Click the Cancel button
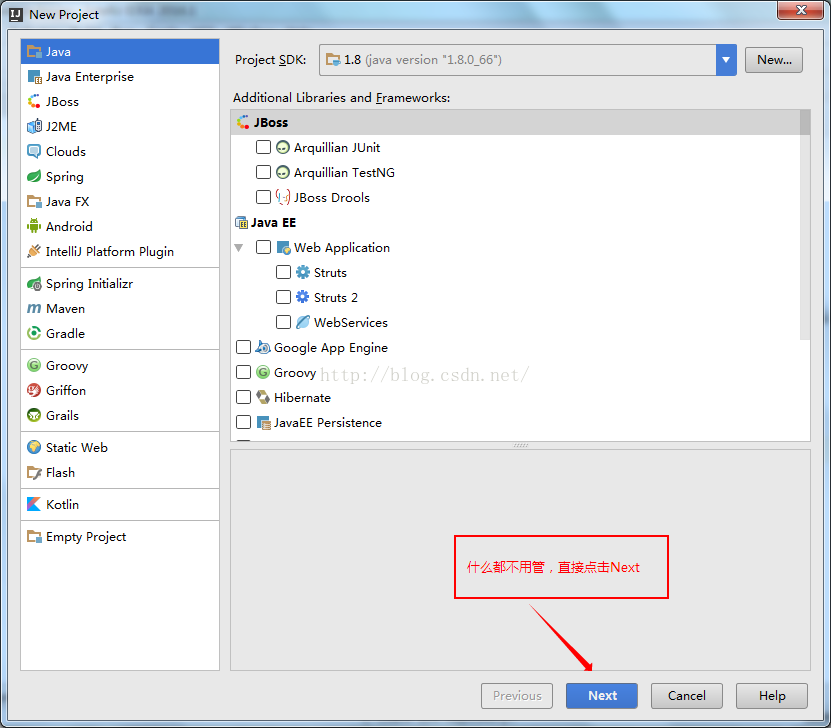Screen dimensions: 831x728 686,696
